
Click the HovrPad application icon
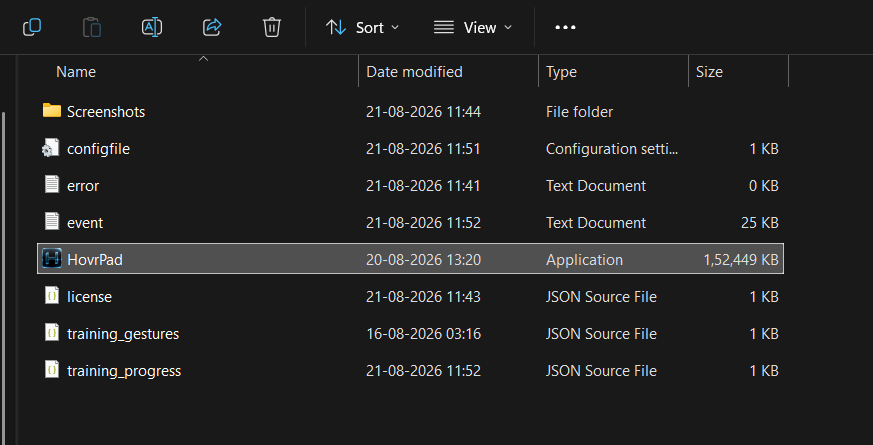52,258
